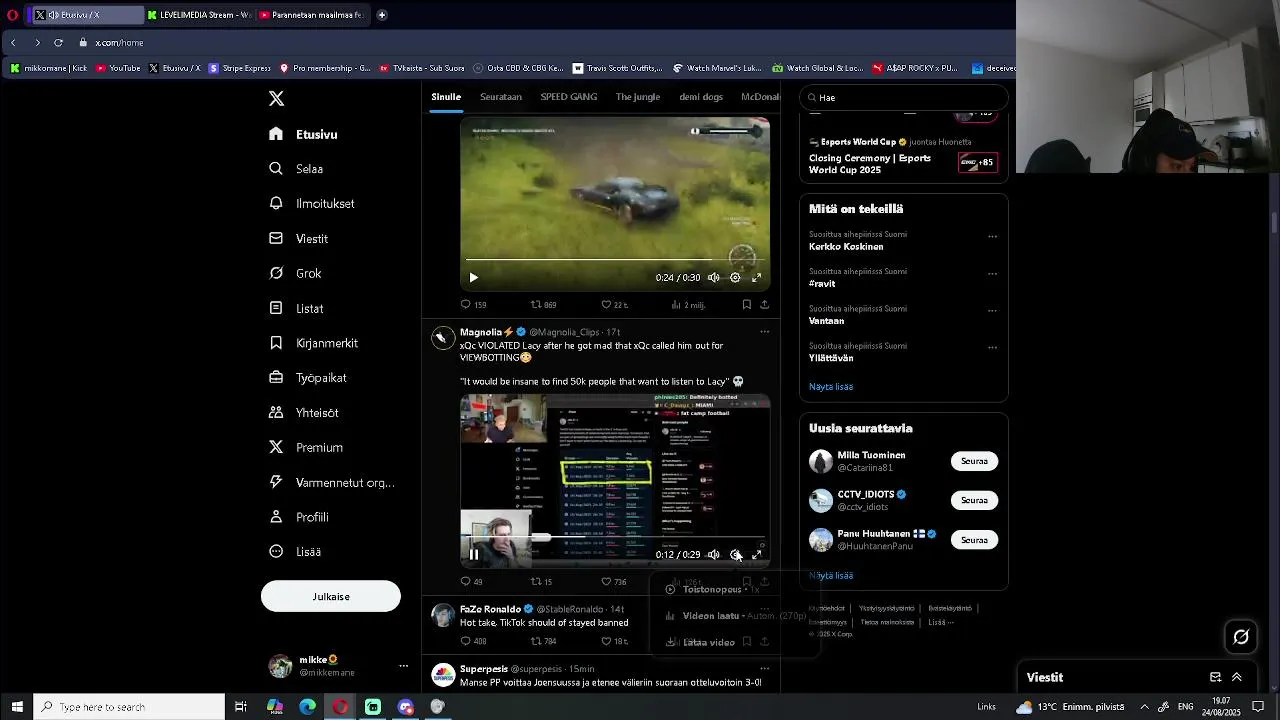Open account menu dots next to mikke
The width and height of the screenshot is (1280, 720).
[404, 666]
